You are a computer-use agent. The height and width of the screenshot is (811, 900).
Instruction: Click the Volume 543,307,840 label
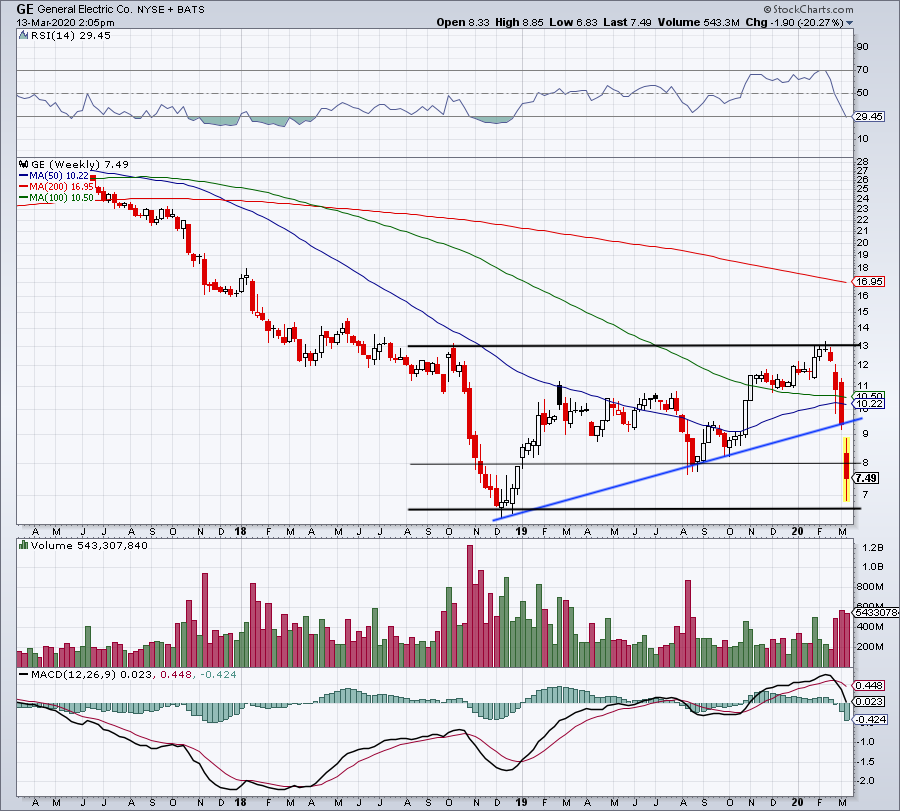89,546
